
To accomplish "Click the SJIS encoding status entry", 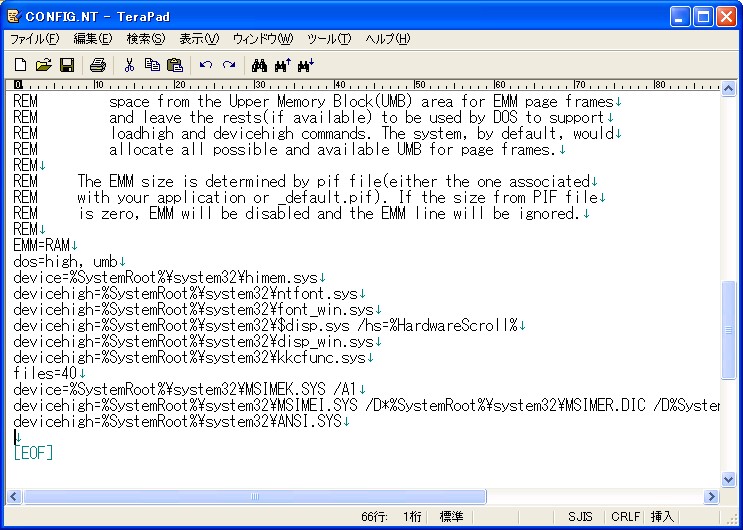I will point(580,517).
